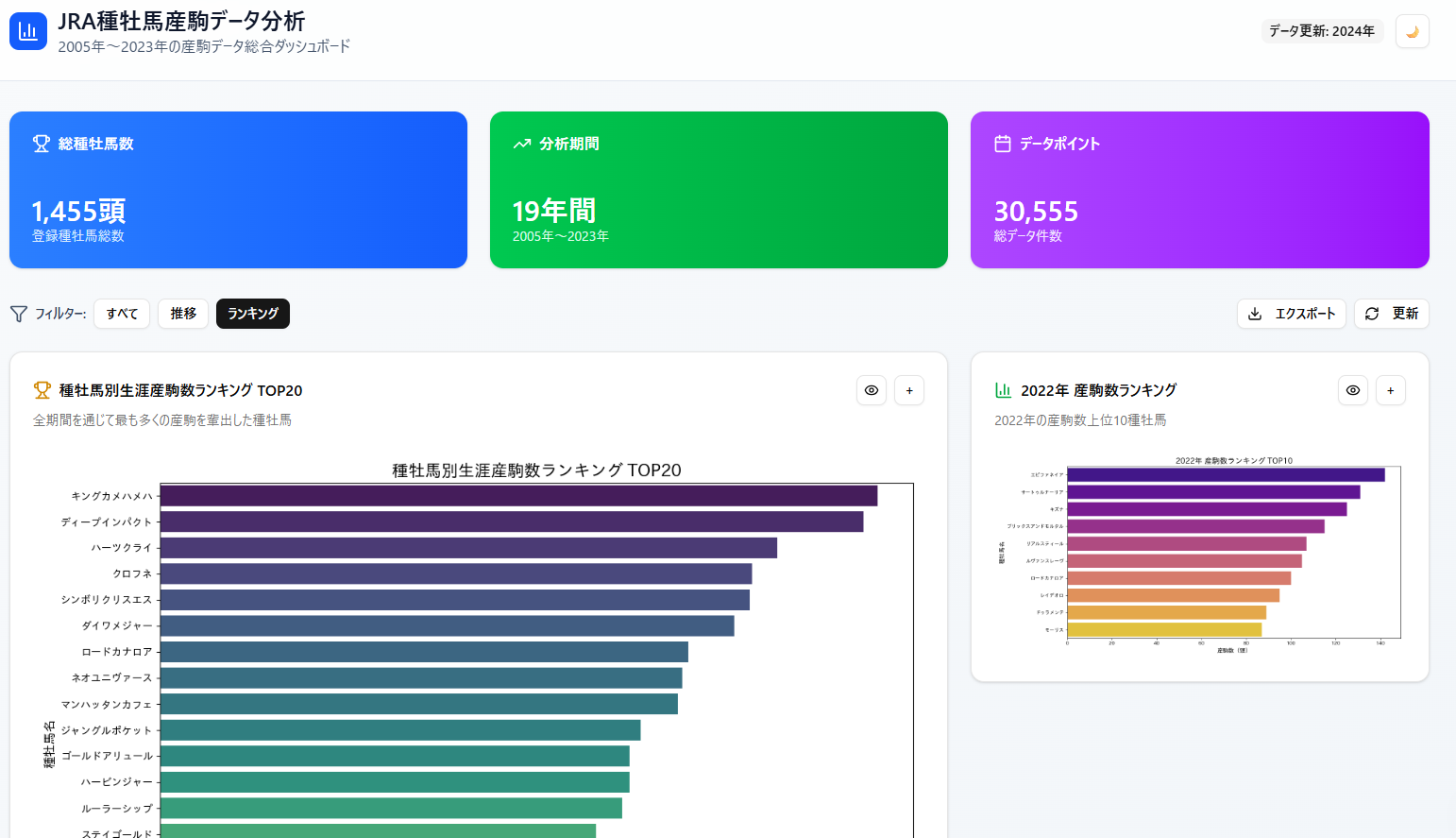Click the 種牡馬別生涯産駒数ランキング TOP20 card heading

pyautogui.click(x=181, y=390)
